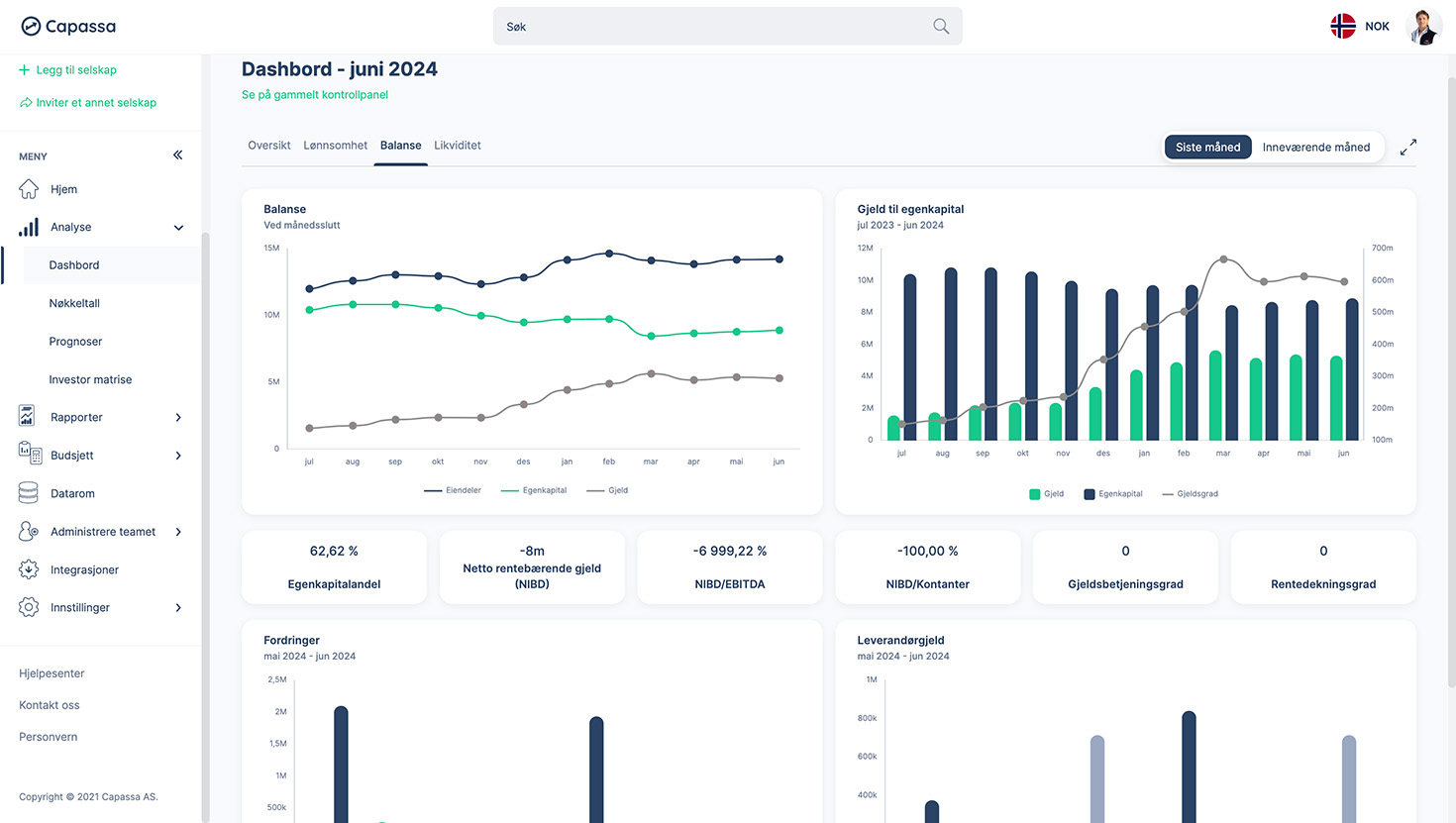Toggle Gjeld bars in Gjeld til egenkapital legend
Screen dimensions: 1456x823
[x=1046, y=493]
